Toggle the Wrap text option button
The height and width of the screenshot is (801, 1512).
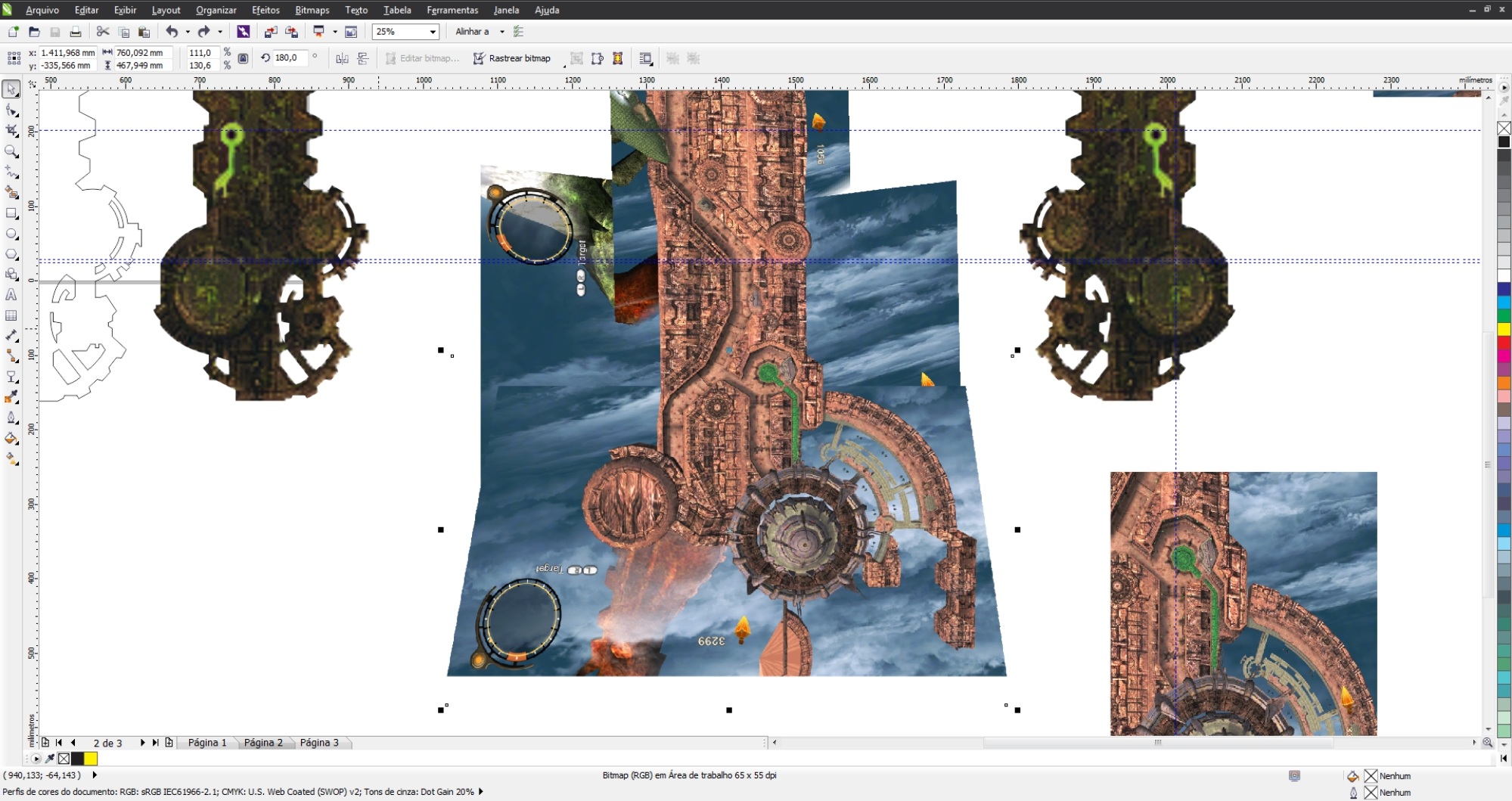[x=646, y=58]
